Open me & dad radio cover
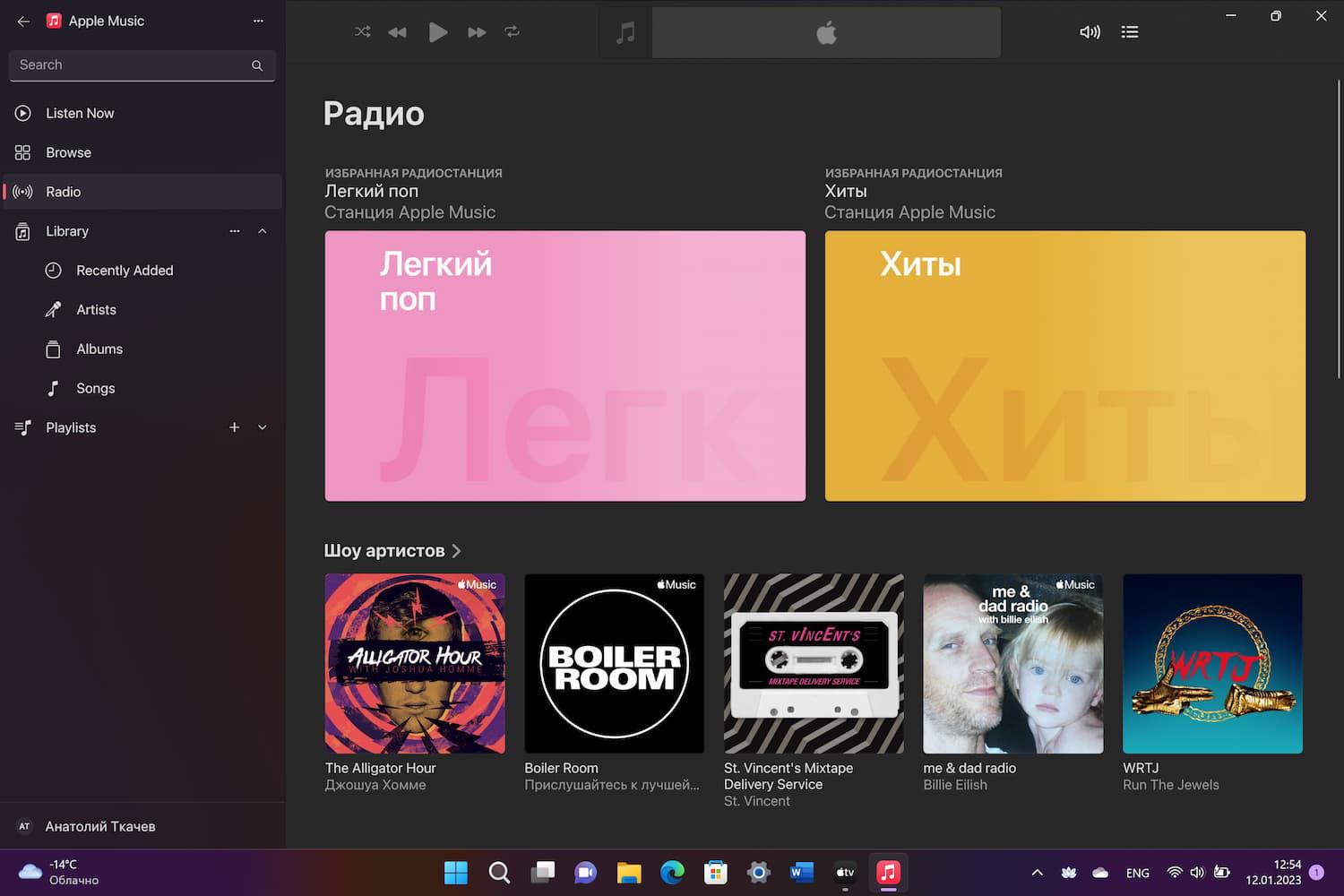This screenshot has width=1344, height=896. [1013, 663]
